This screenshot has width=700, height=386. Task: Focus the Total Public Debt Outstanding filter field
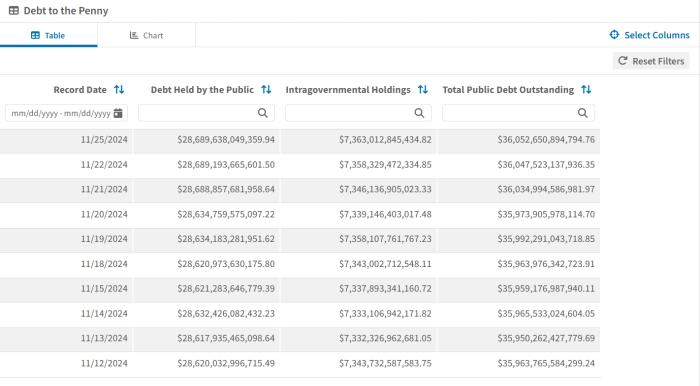pos(518,113)
